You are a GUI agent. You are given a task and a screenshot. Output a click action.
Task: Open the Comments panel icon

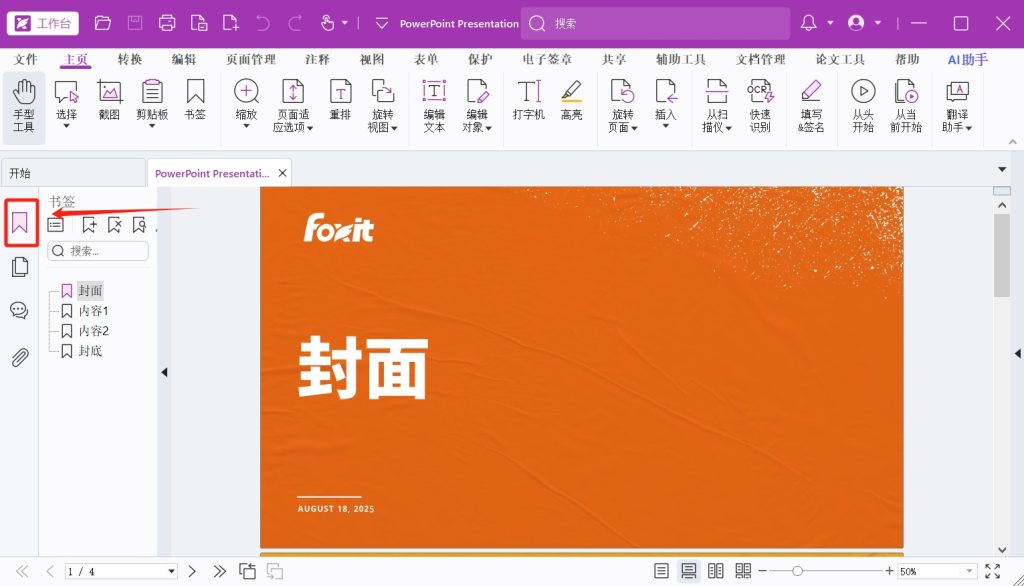coord(19,310)
